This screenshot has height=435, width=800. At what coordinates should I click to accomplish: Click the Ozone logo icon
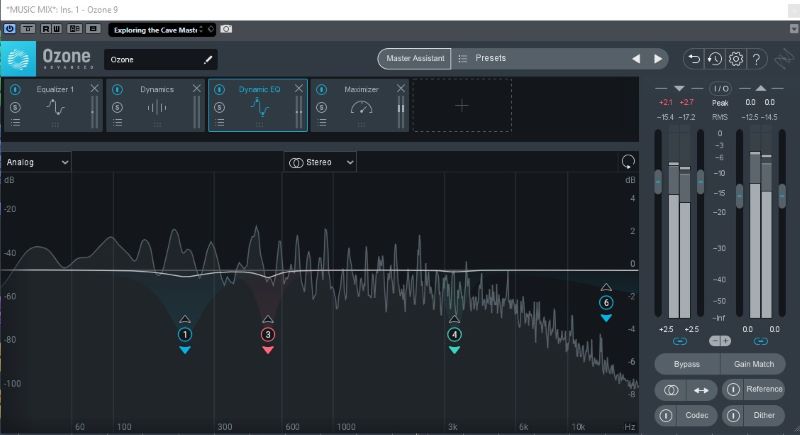[x=18, y=59]
